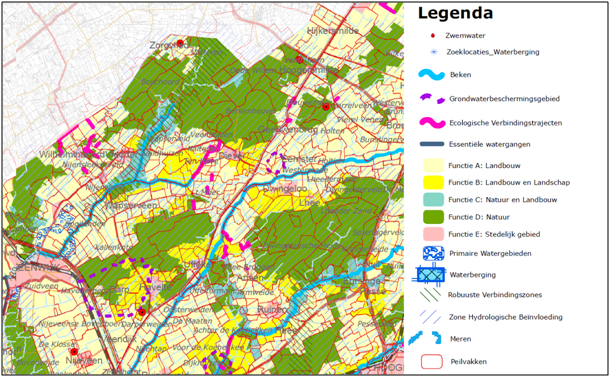Select the green Functie D: Natuur swatch
The image size is (611, 377).
pos(433,217)
